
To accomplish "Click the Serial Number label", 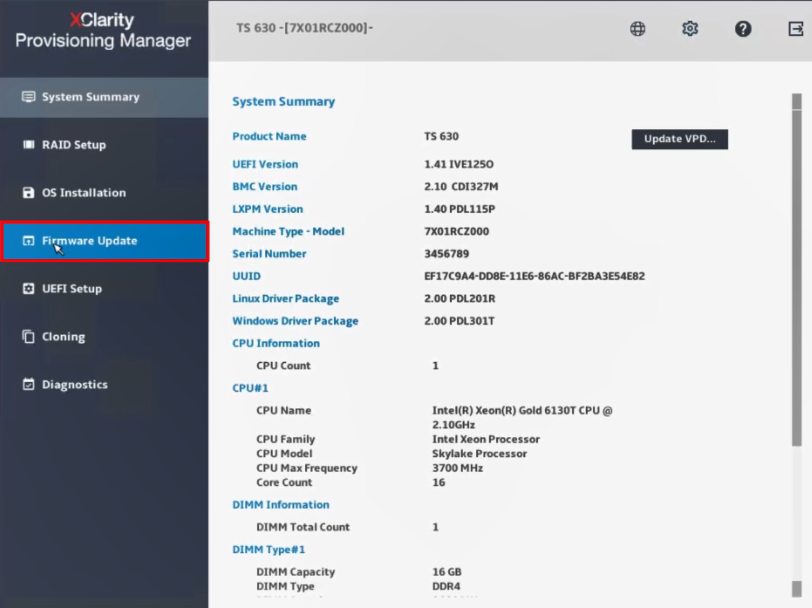I will 269,254.
